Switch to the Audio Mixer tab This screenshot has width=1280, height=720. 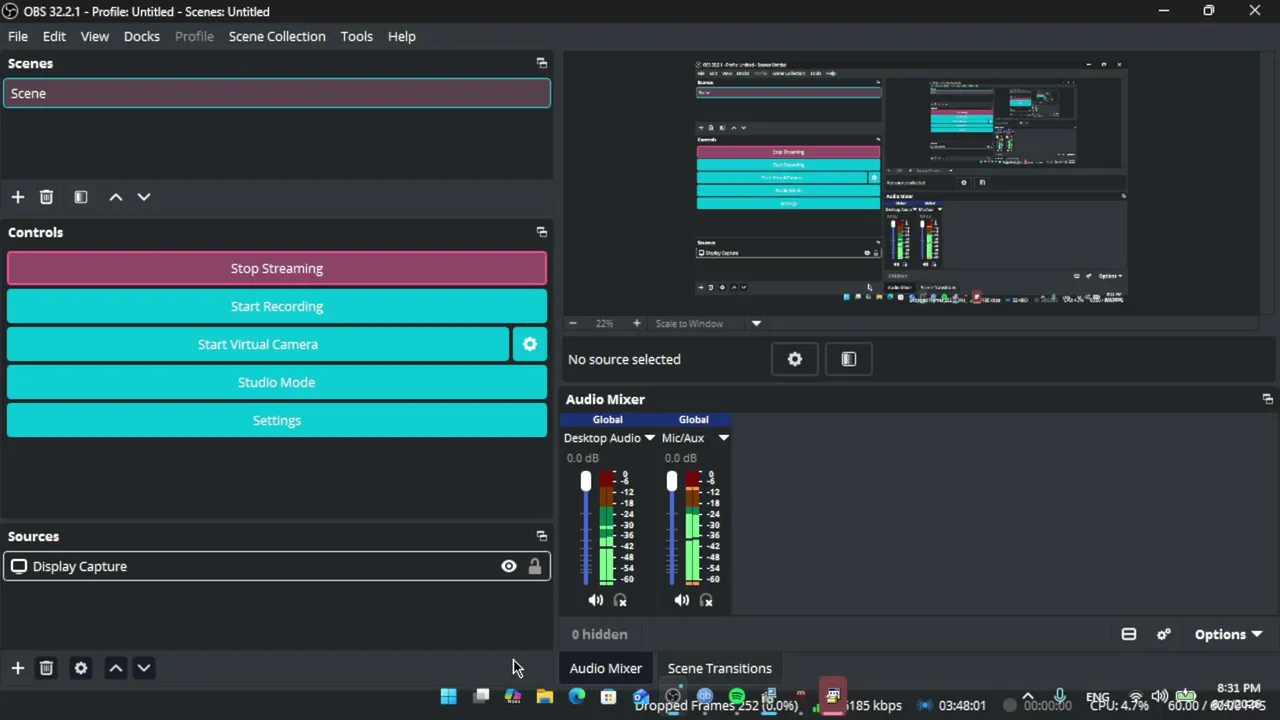click(x=606, y=668)
